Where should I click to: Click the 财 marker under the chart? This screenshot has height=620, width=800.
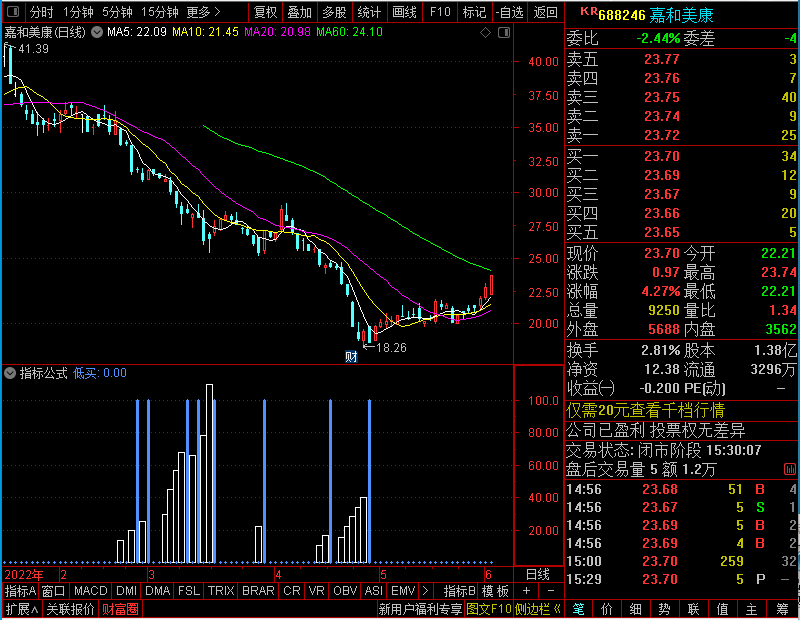point(351,357)
